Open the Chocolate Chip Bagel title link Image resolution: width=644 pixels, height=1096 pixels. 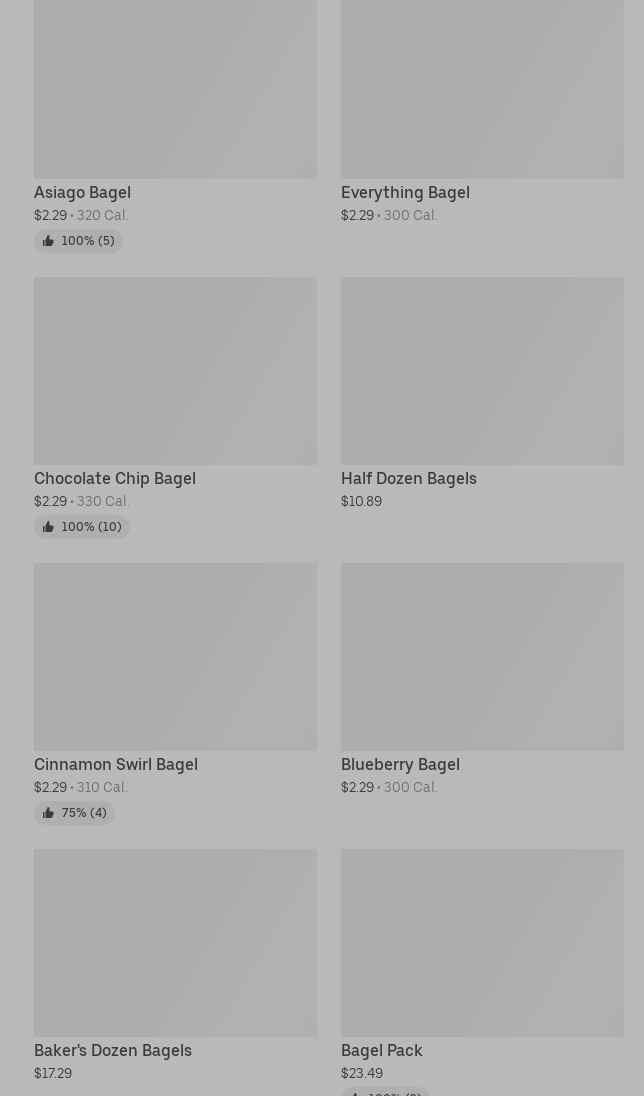[x=115, y=478]
